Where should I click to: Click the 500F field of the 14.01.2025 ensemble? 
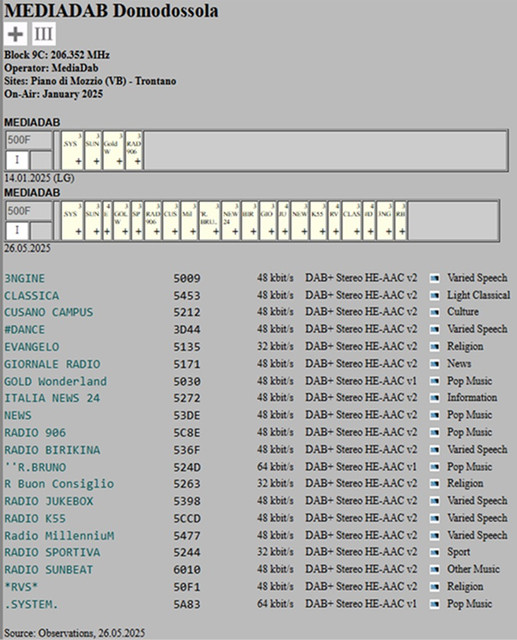(29, 140)
